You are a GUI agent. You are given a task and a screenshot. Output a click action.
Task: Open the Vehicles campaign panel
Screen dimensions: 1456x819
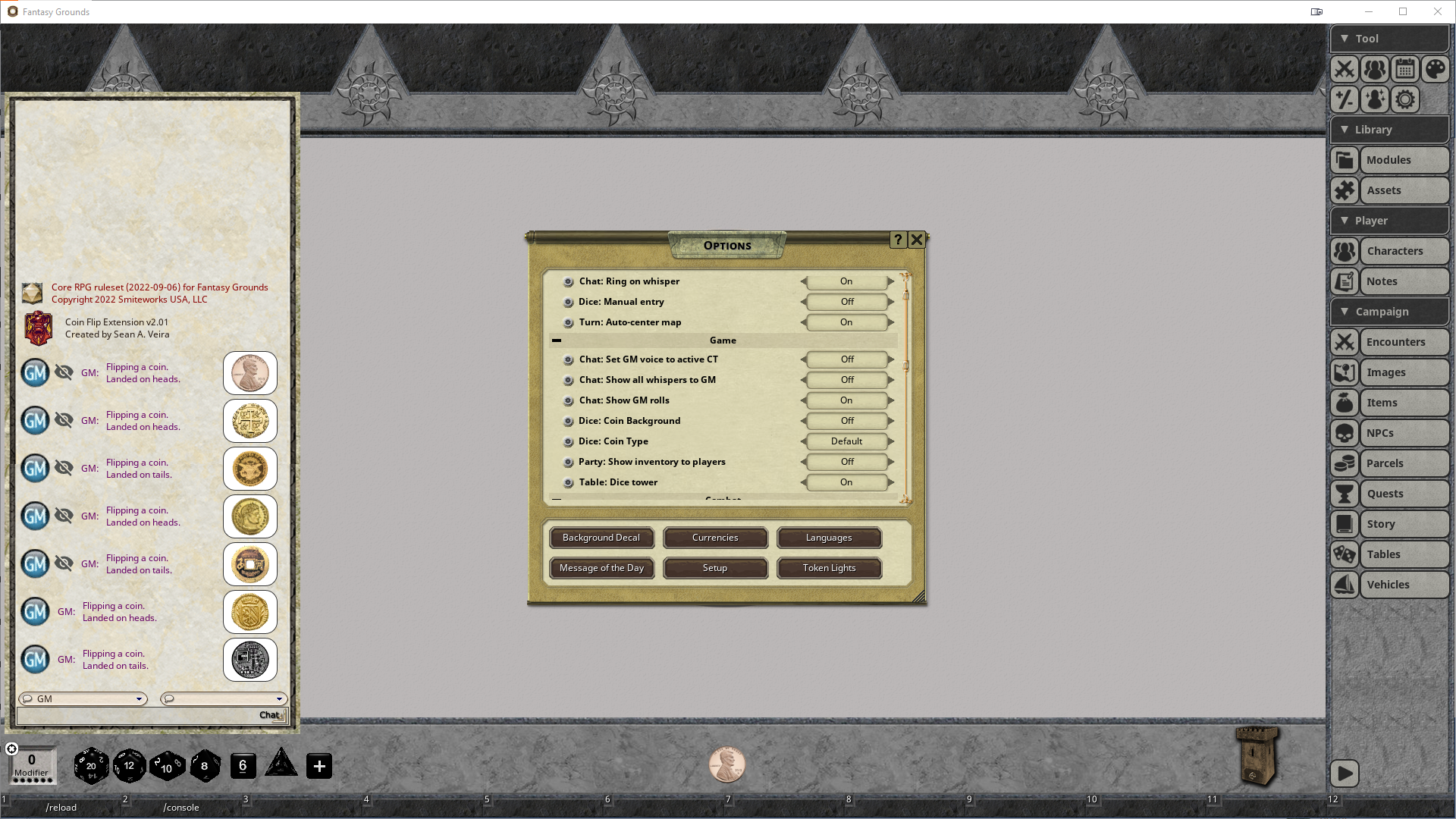point(1388,584)
